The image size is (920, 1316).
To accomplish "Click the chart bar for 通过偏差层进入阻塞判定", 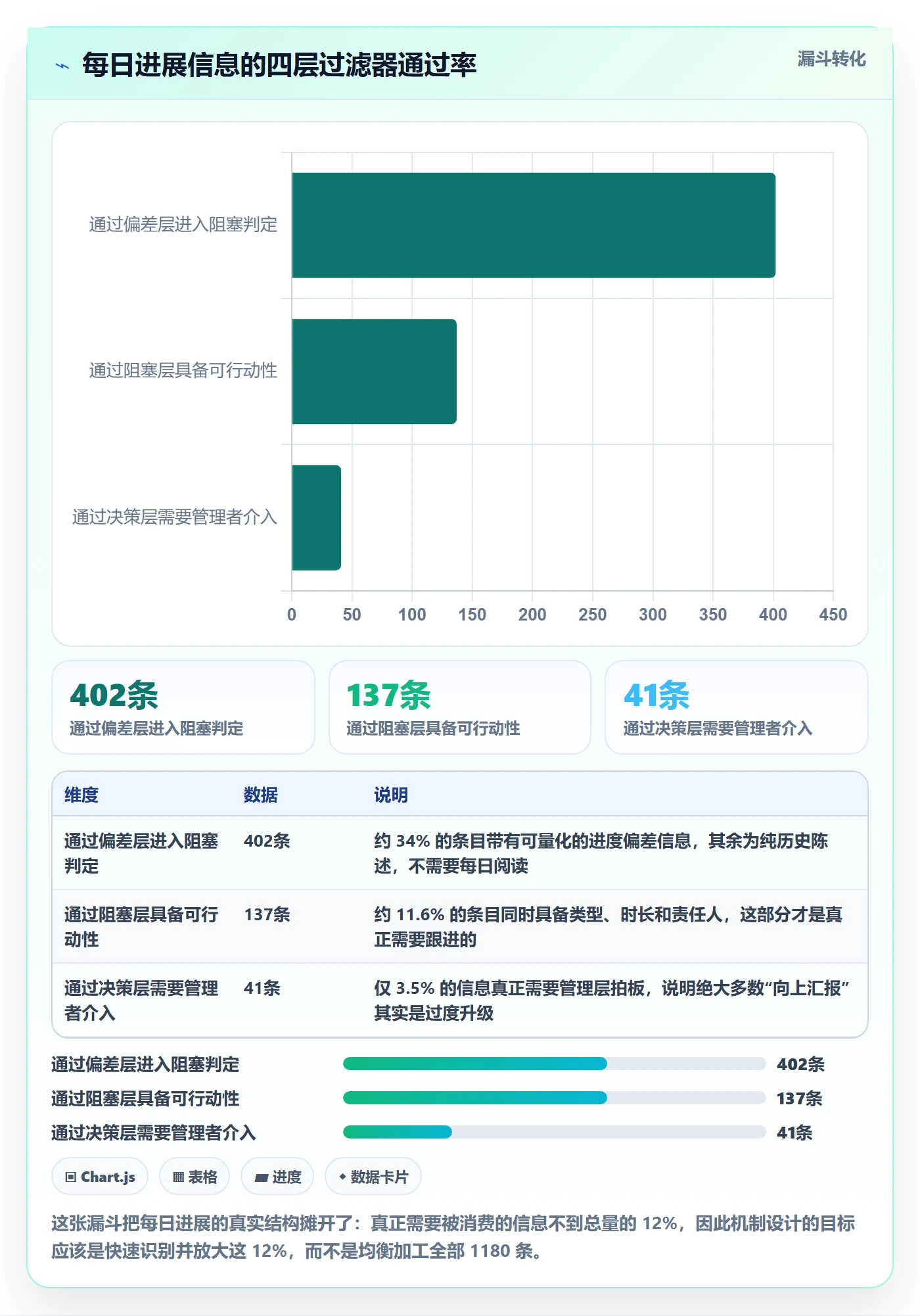I will (x=534, y=225).
